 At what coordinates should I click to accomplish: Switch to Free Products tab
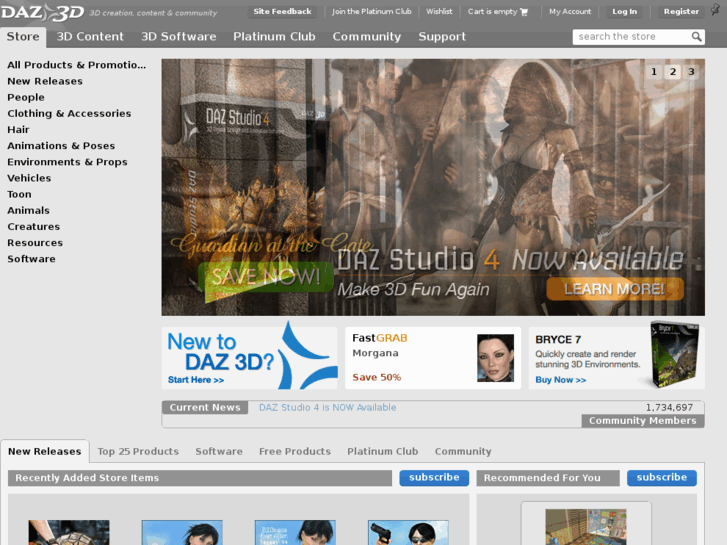click(x=295, y=451)
